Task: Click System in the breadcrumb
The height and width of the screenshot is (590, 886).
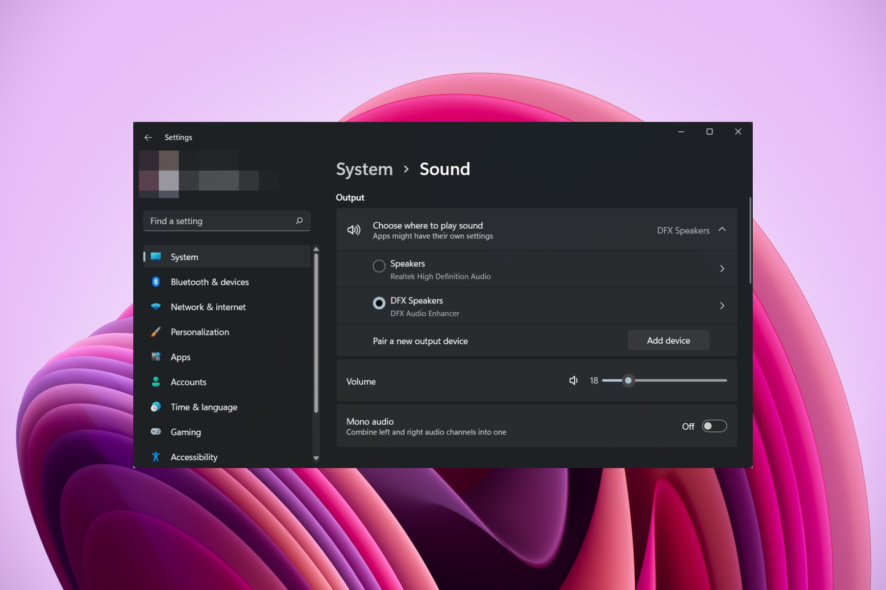Action: (x=364, y=169)
